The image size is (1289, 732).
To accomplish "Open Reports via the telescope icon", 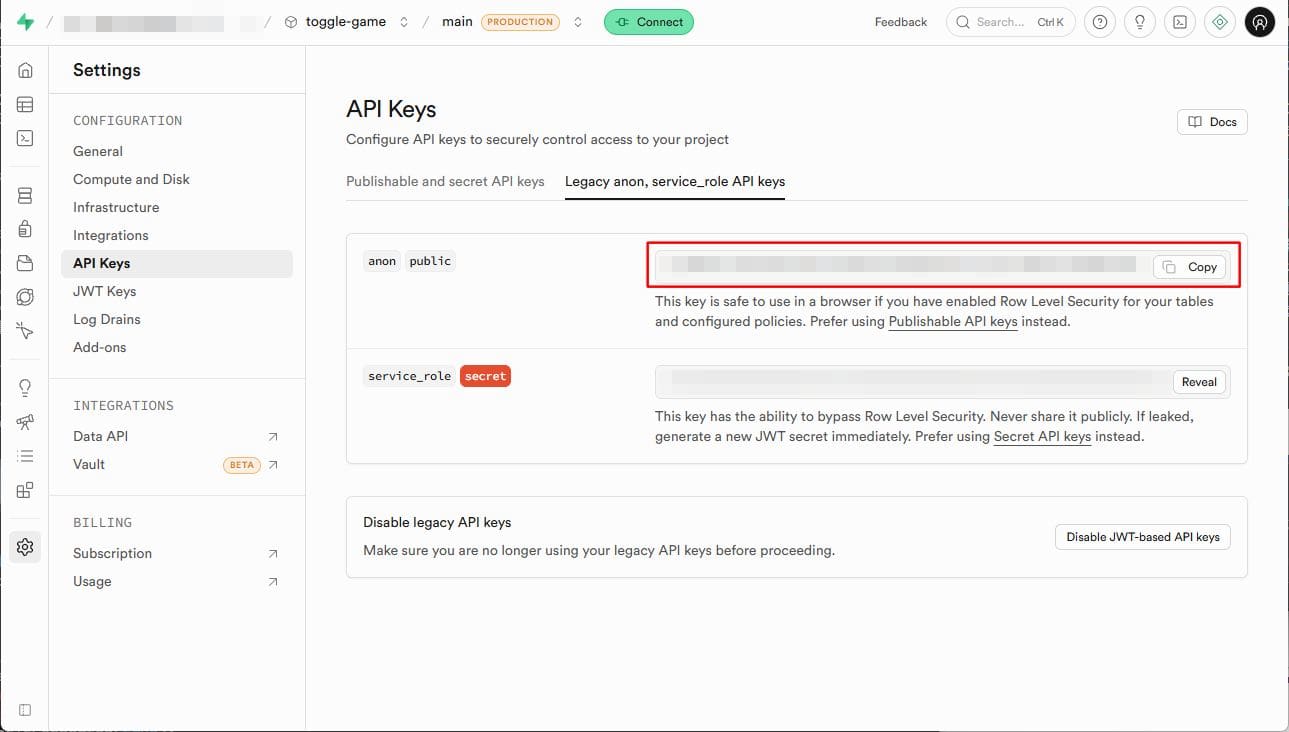I will (25, 422).
